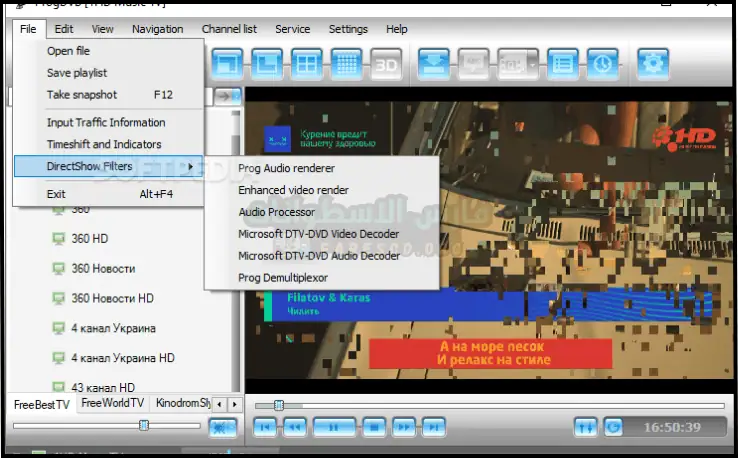Click the picture-in-picture layout icon
This screenshot has height=458, width=738.
[x=226, y=64]
